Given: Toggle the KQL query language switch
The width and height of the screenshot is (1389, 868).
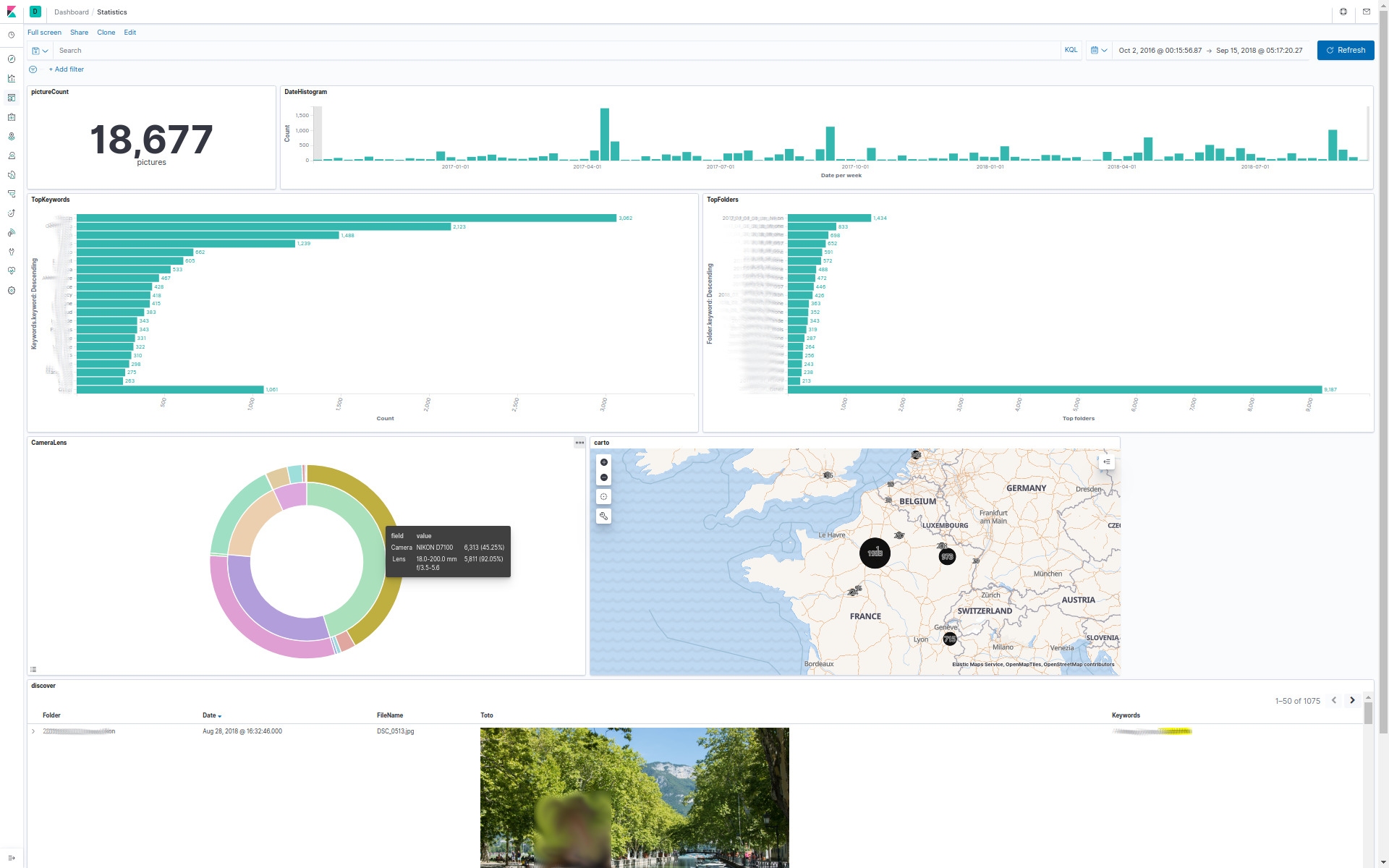Looking at the screenshot, I should [1071, 51].
